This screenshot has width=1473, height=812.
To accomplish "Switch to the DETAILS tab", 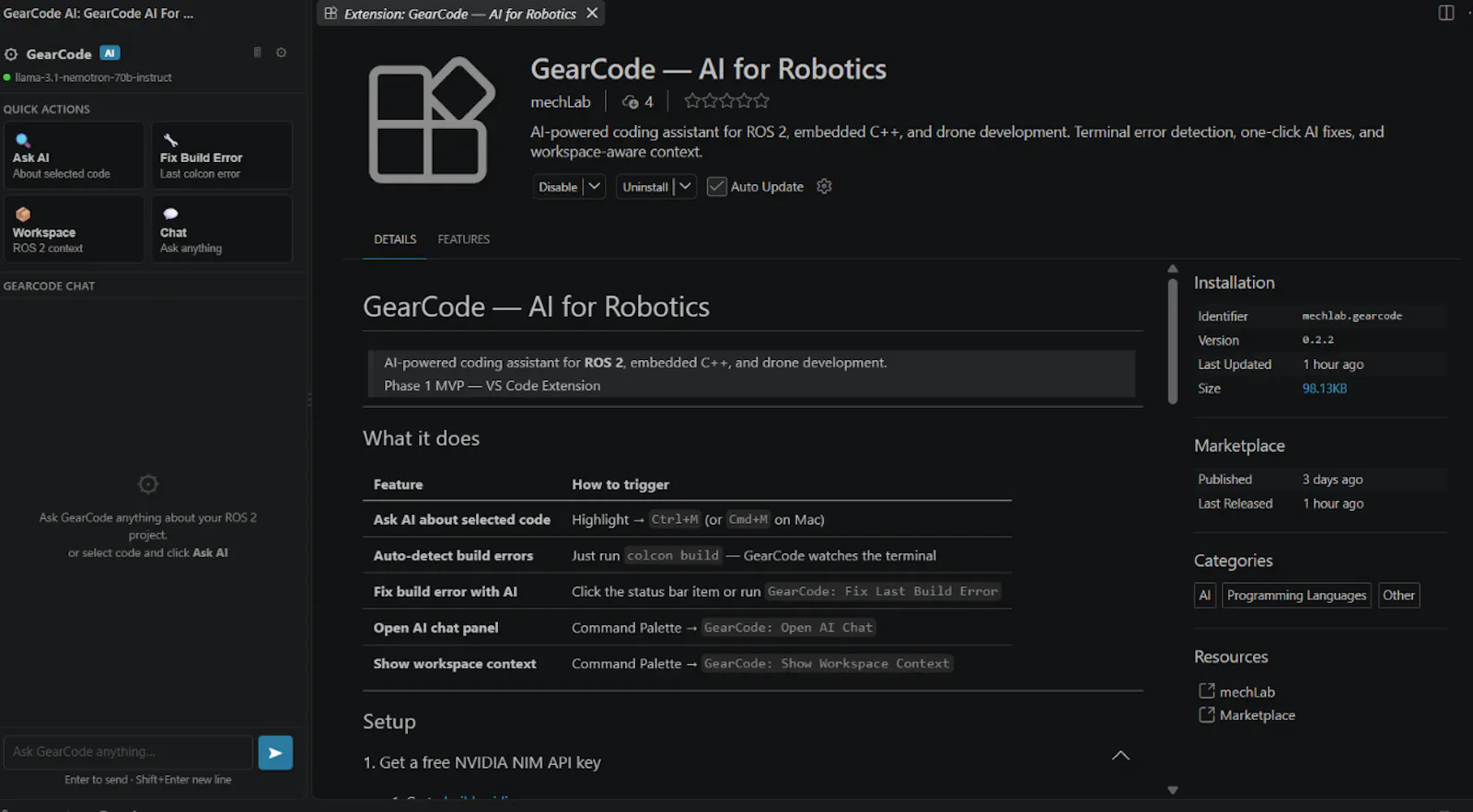I will coord(395,239).
